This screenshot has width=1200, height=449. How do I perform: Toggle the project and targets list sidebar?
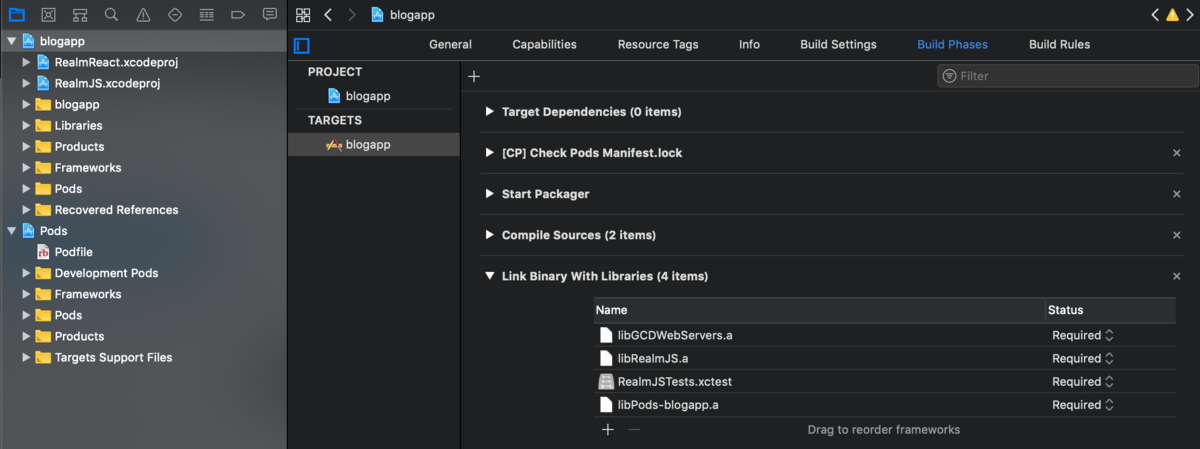click(302, 45)
